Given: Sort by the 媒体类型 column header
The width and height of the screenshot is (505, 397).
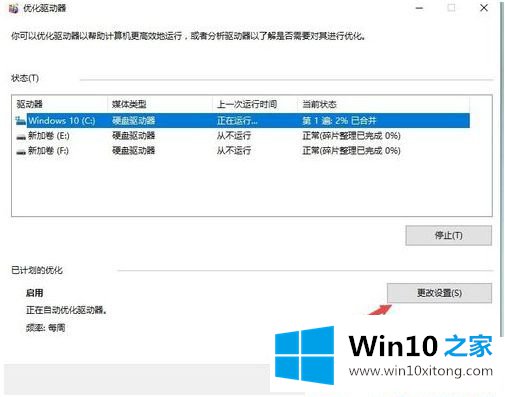Looking at the screenshot, I should click(x=160, y=104).
